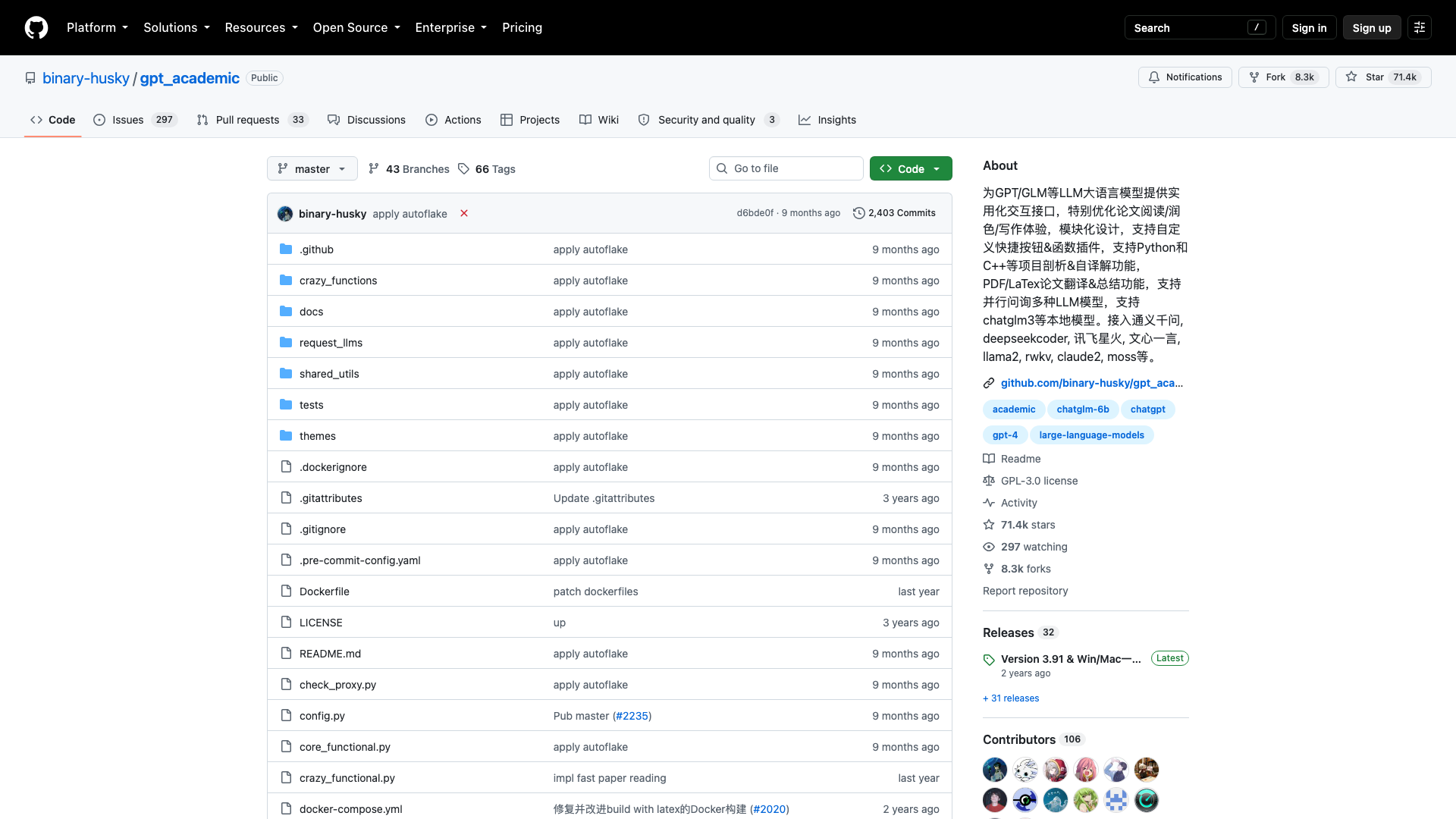The width and height of the screenshot is (1456, 819).
Task: Click the crazy_functions folder icon
Action: pyautogui.click(x=286, y=280)
